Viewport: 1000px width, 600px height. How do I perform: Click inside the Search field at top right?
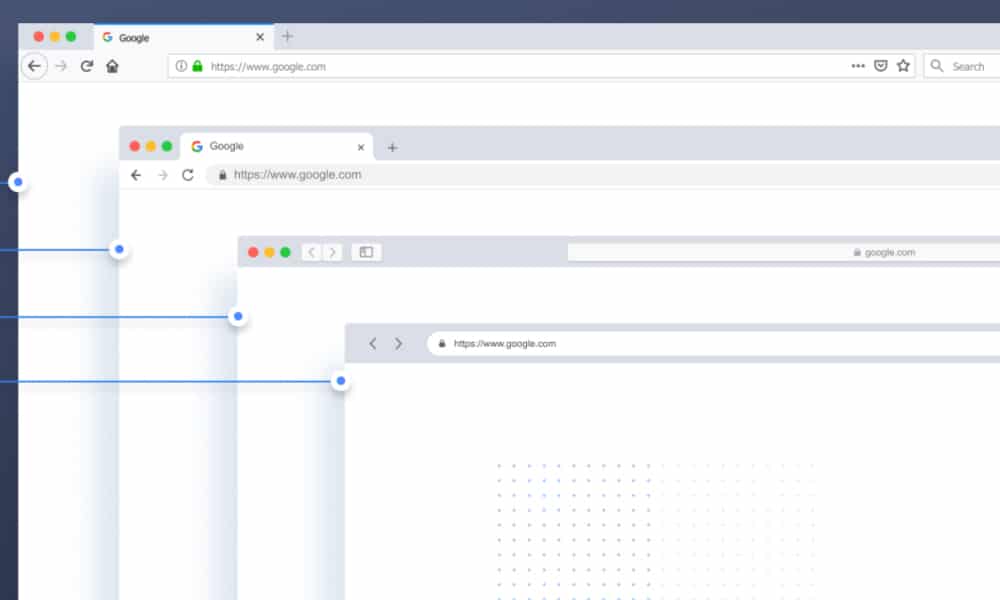click(x=968, y=65)
